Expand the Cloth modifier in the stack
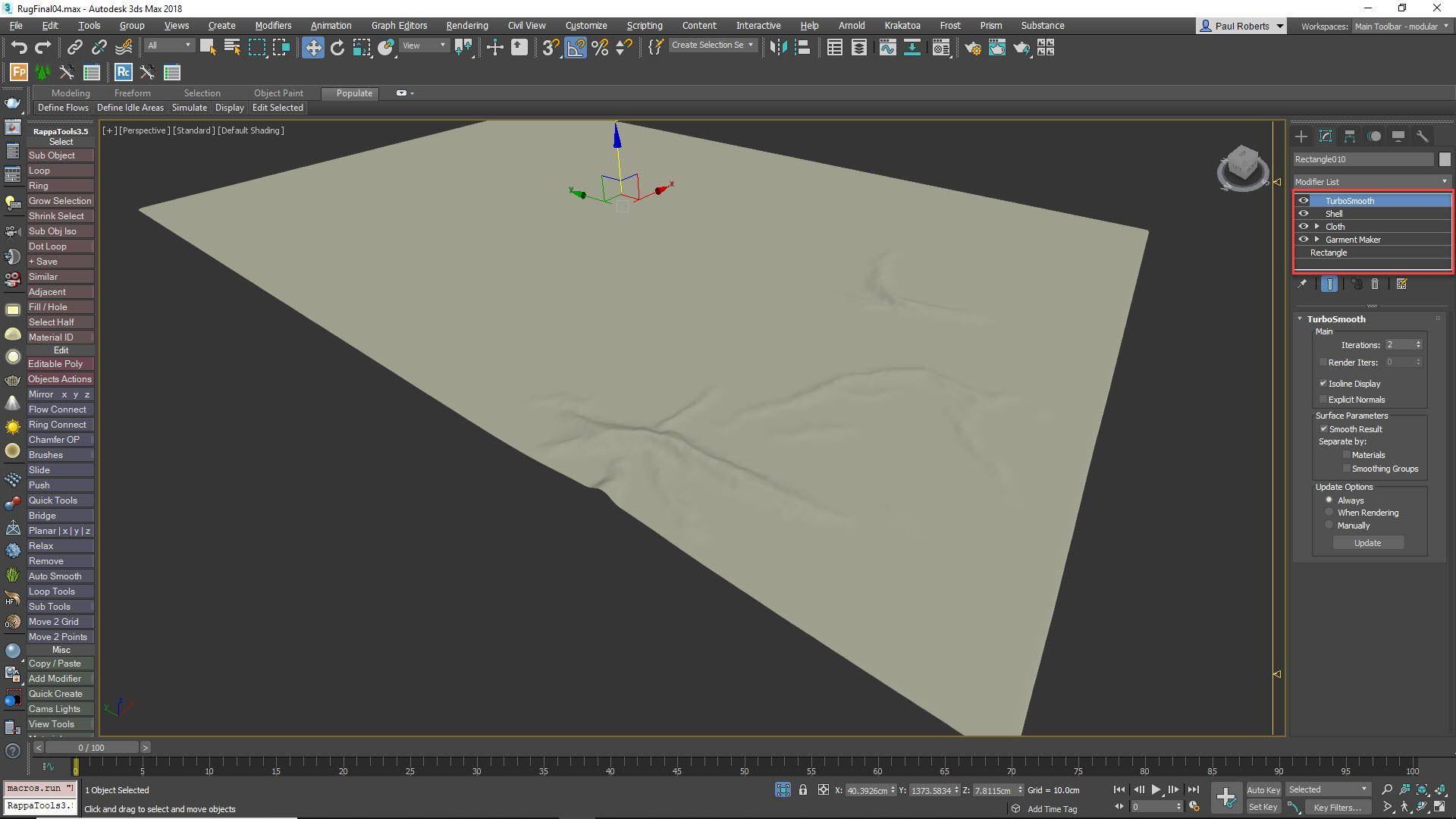Screen dimensions: 1456x819 point(1317,226)
